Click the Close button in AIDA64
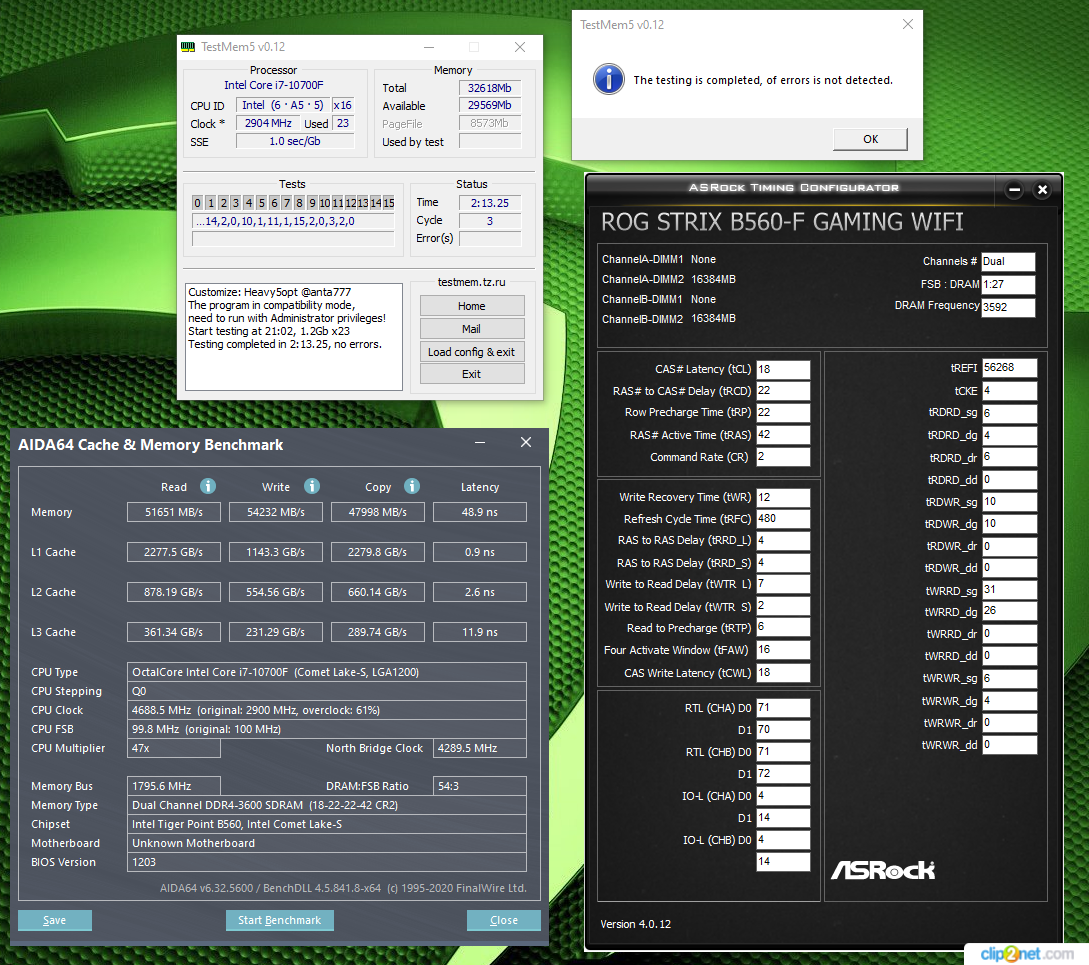Image resolution: width=1089 pixels, height=965 pixels. pyautogui.click(x=504, y=920)
